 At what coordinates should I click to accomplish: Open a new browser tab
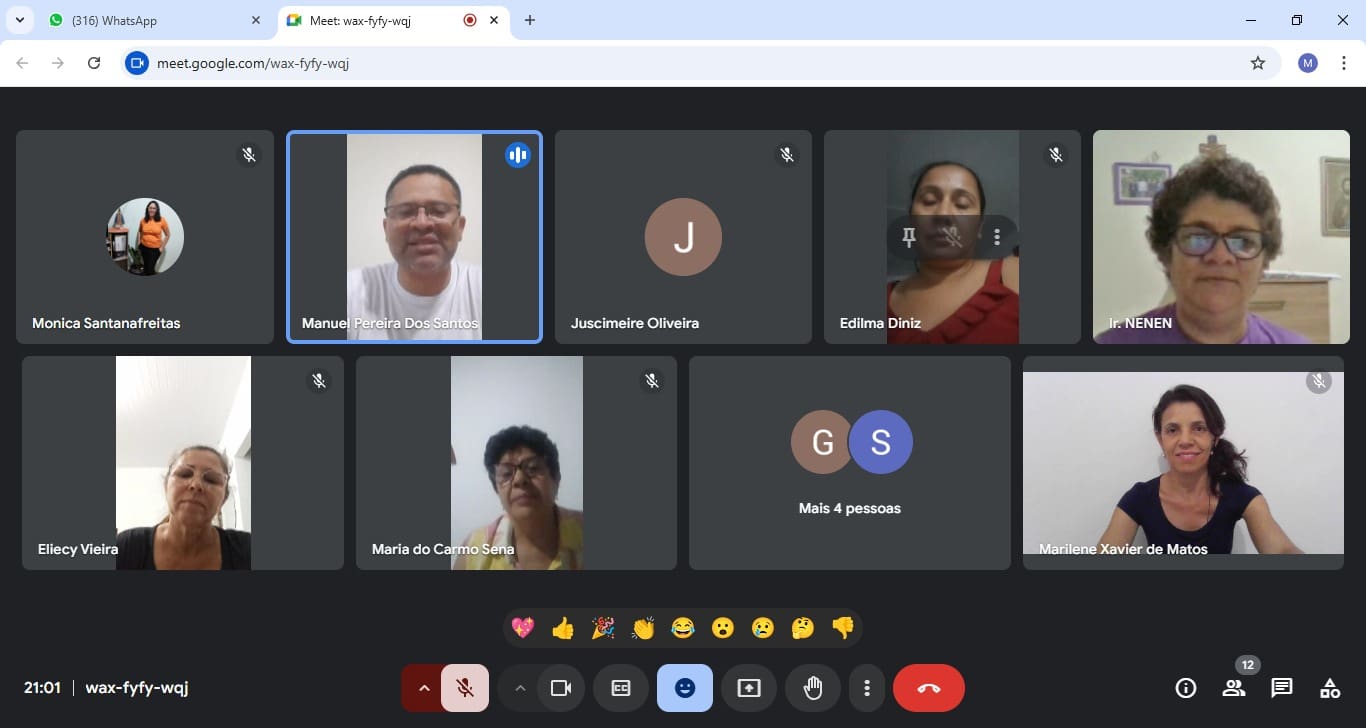point(530,20)
